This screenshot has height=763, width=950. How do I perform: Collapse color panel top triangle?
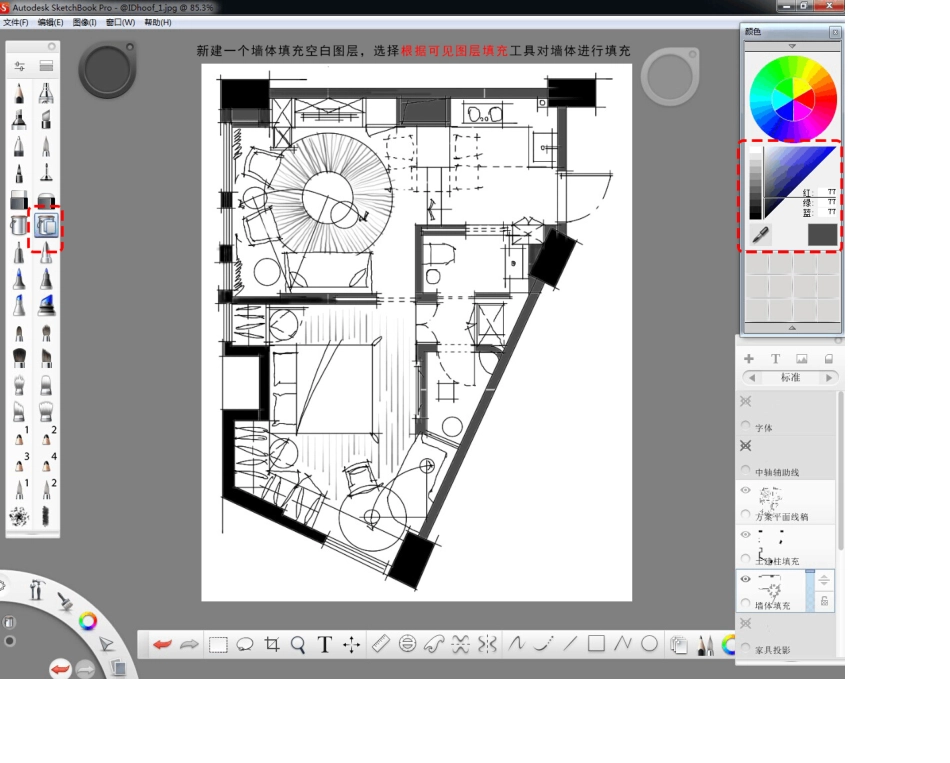(792, 46)
